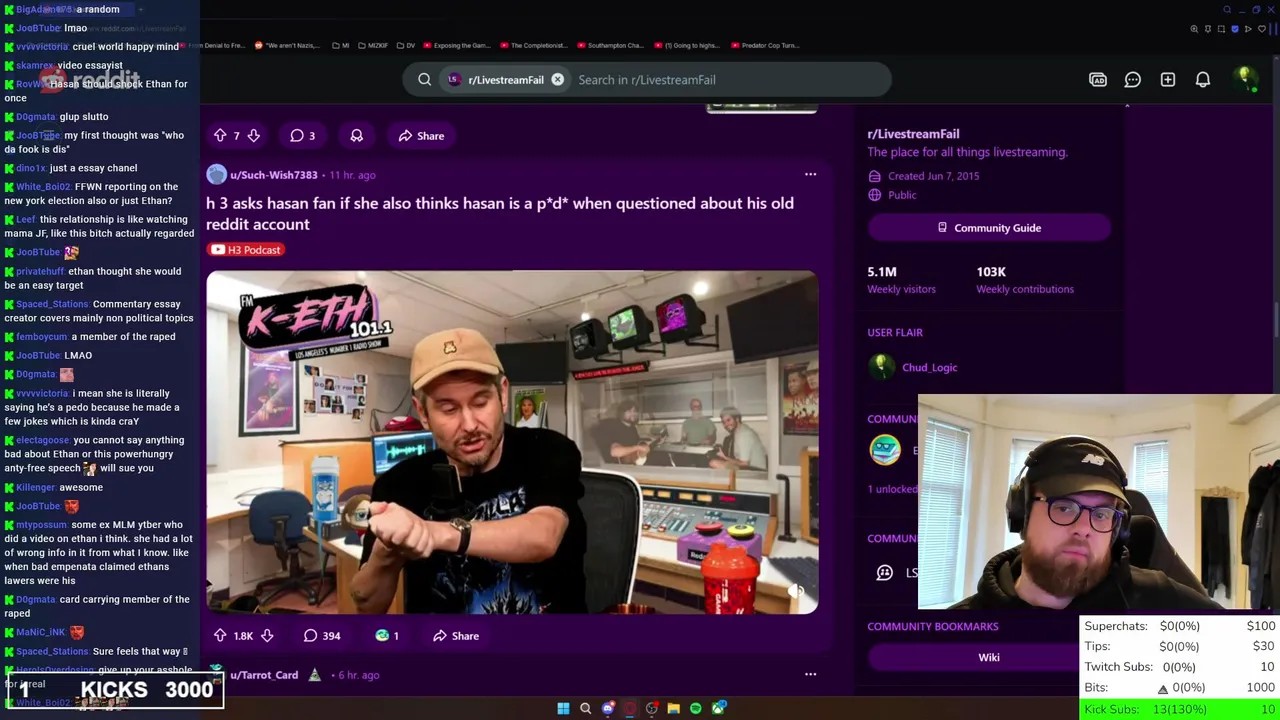Click 'Created Jun 7, 2015' text

click(933, 176)
